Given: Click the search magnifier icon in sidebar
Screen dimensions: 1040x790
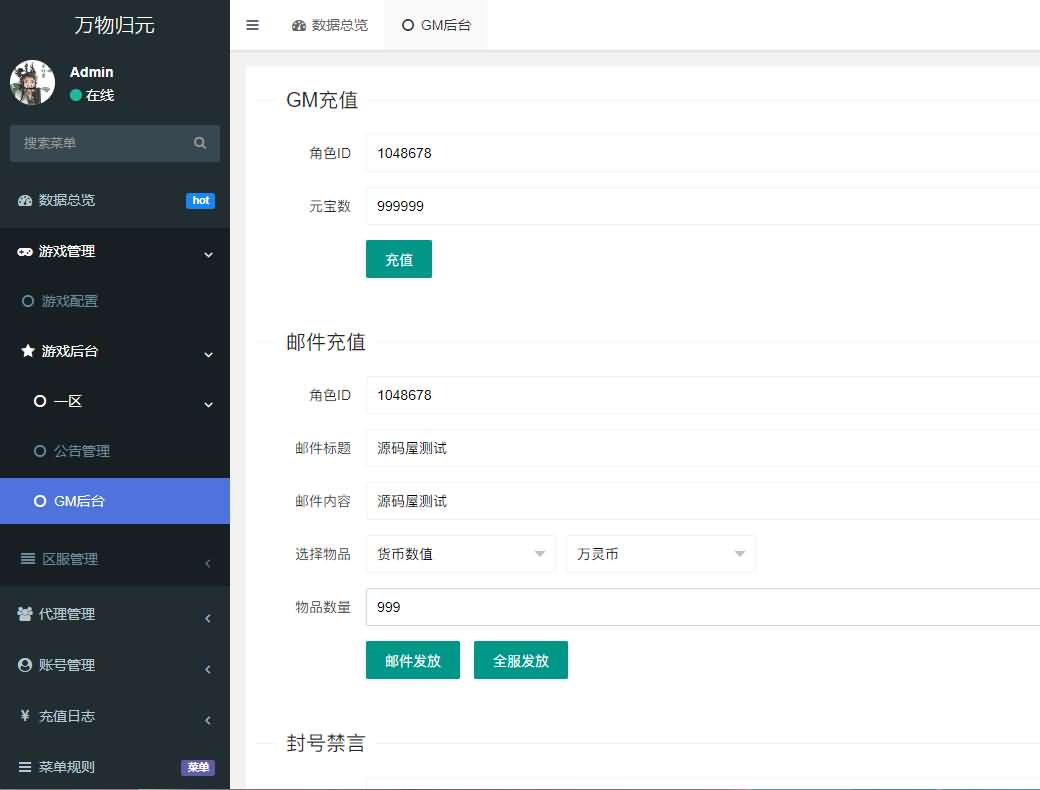Looking at the screenshot, I should pos(200,143).
